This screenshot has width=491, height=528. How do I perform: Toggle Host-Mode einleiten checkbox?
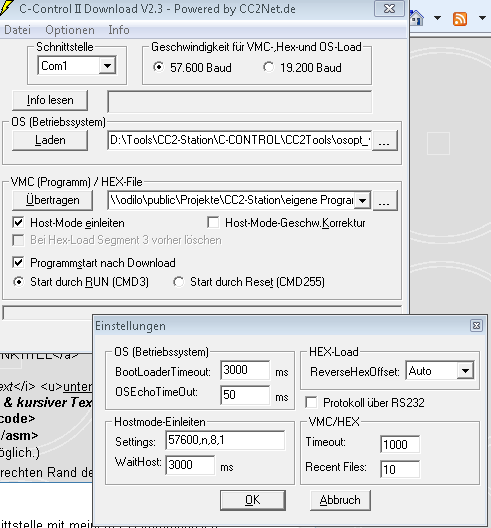[x=18, y=223]
